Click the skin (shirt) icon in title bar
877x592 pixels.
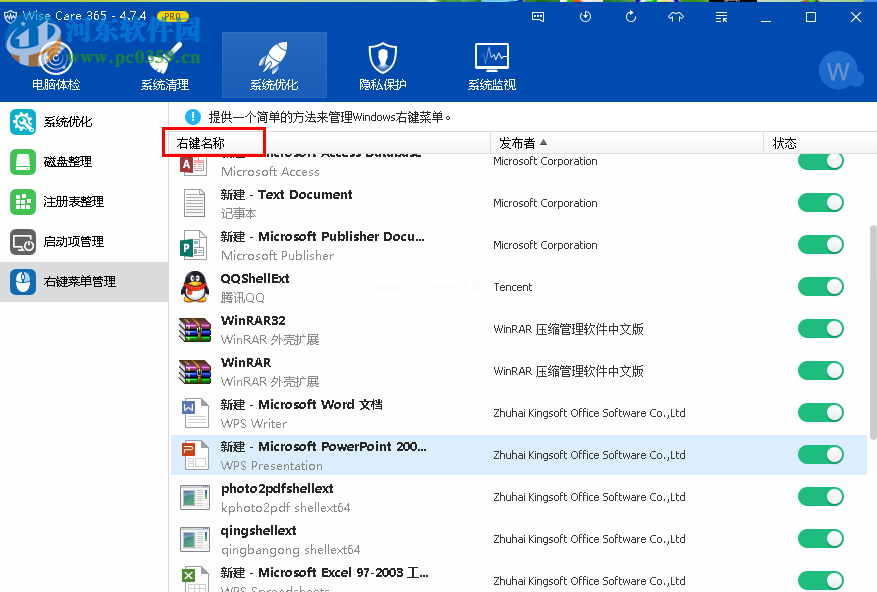point(676,17)
